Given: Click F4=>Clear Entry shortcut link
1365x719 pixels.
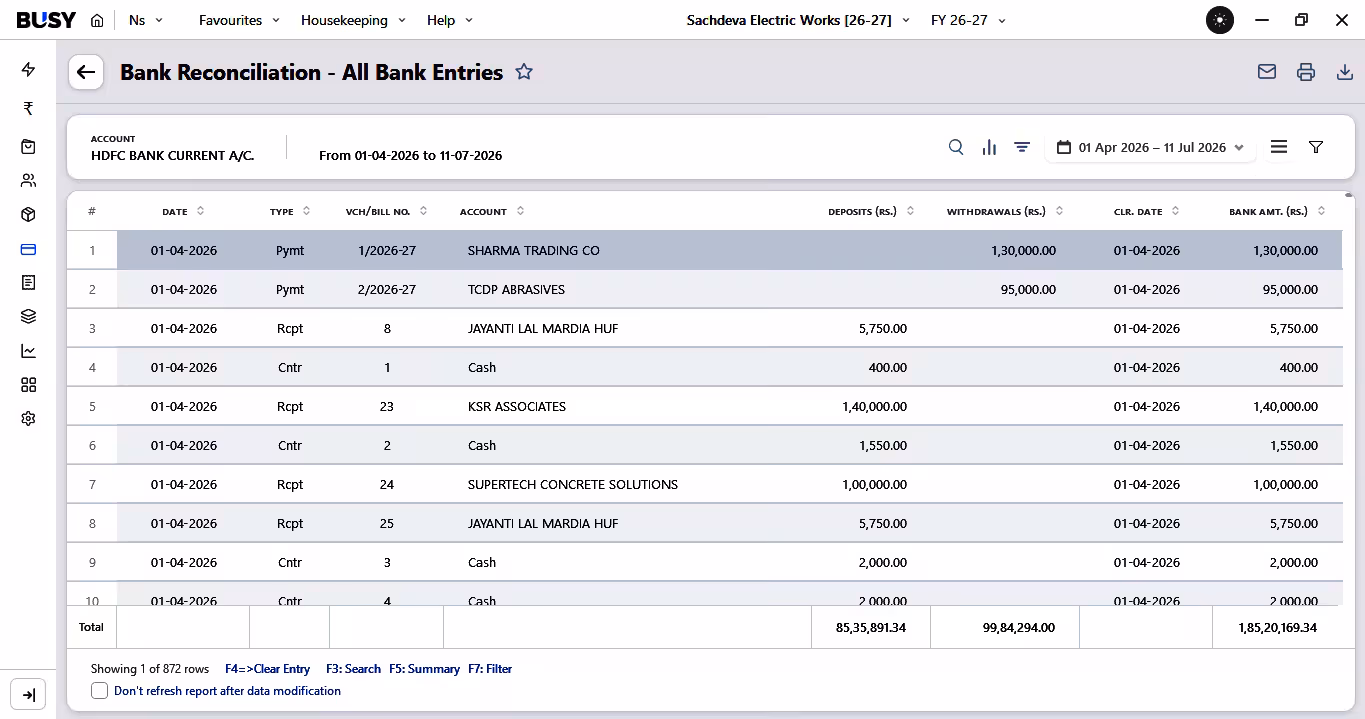Looking at the screenshot, I should (x=267, y=669).
